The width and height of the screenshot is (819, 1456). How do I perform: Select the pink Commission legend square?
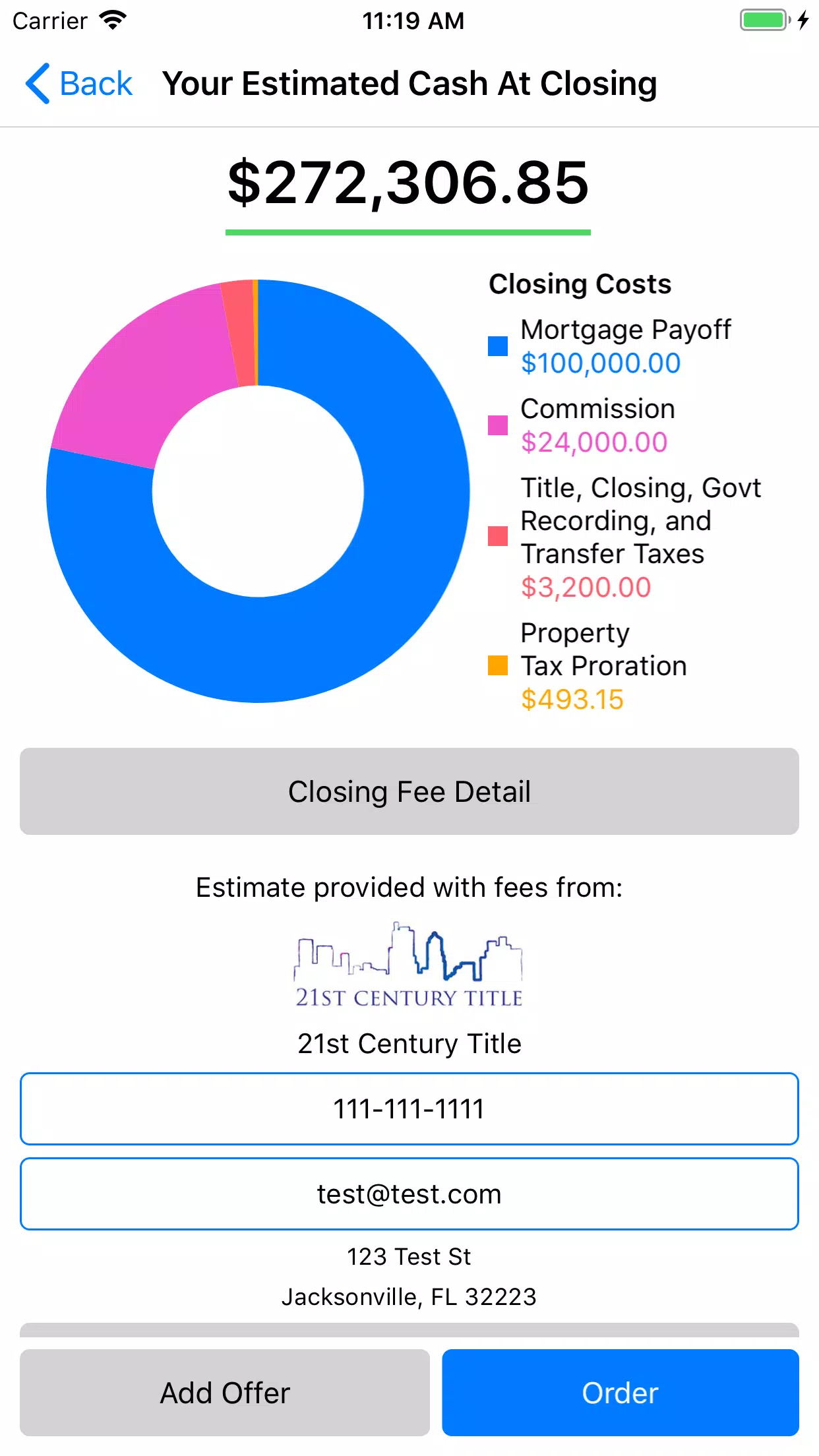point(498,425)
